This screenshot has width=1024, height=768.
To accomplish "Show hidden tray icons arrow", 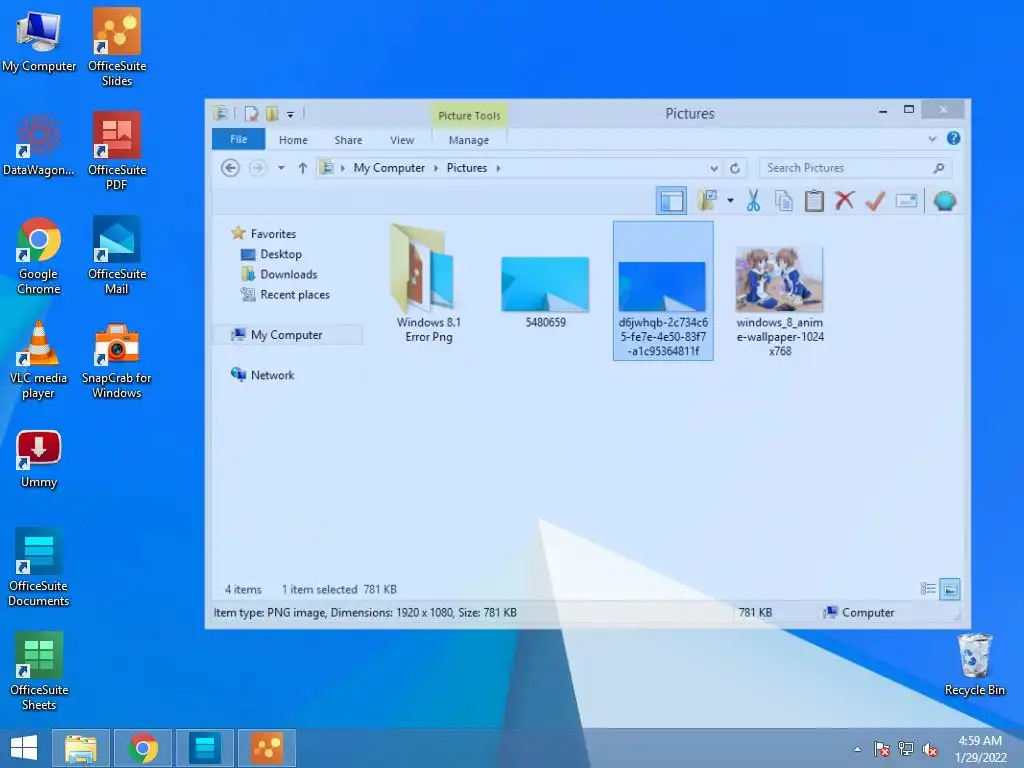I will [x=857, y=749].
